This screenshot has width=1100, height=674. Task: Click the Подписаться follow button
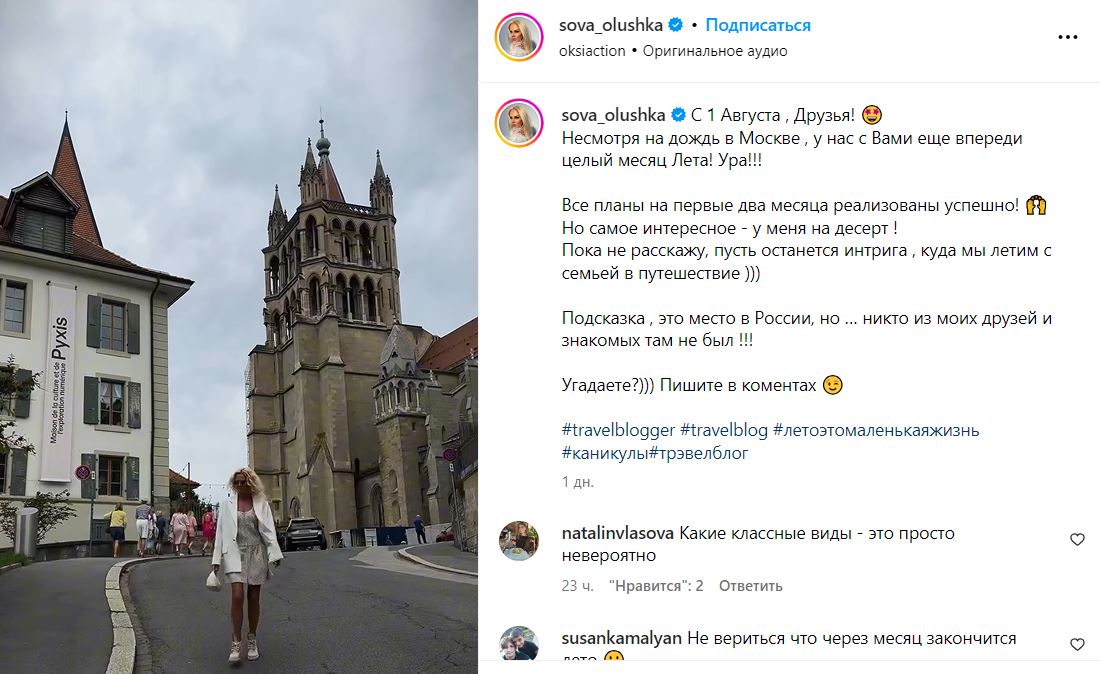point(758,25)
